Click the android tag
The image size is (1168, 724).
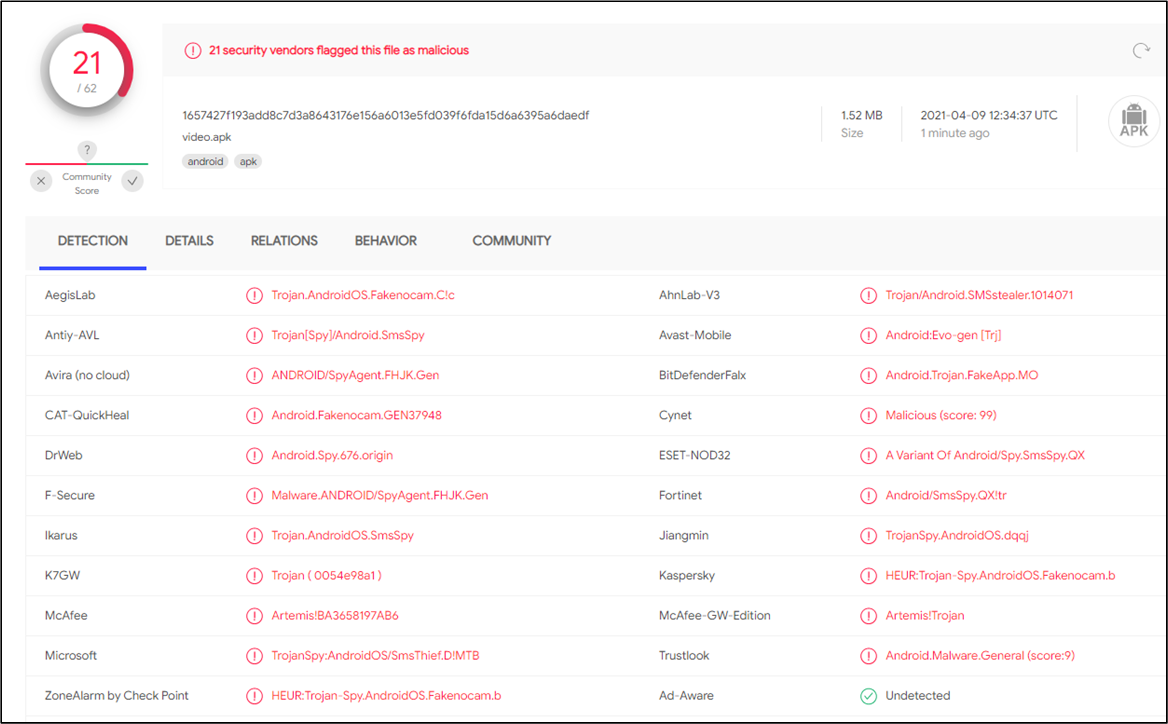206,162
